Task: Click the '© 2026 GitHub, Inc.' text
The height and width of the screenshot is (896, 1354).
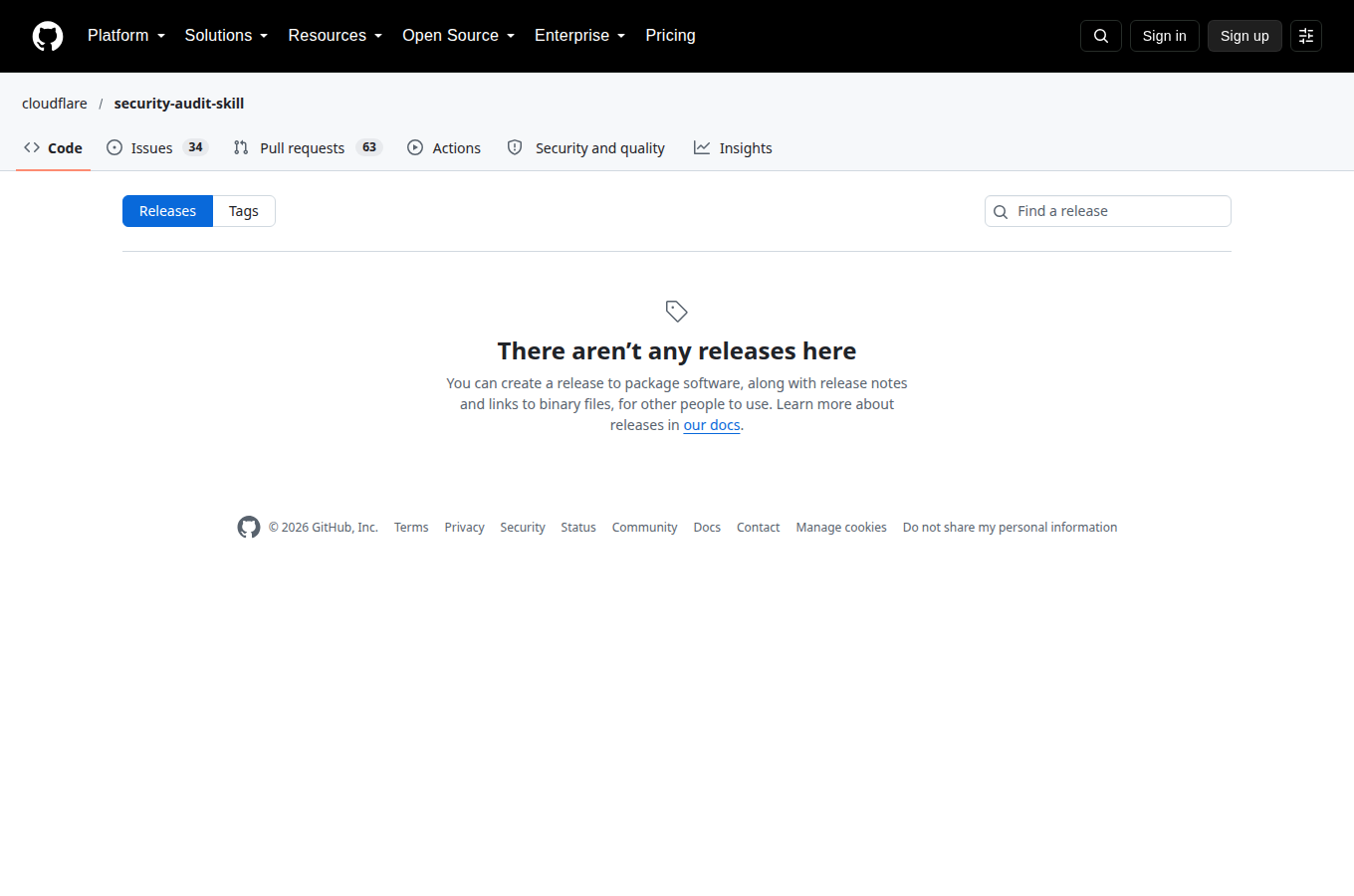Action: pos(324,528)
